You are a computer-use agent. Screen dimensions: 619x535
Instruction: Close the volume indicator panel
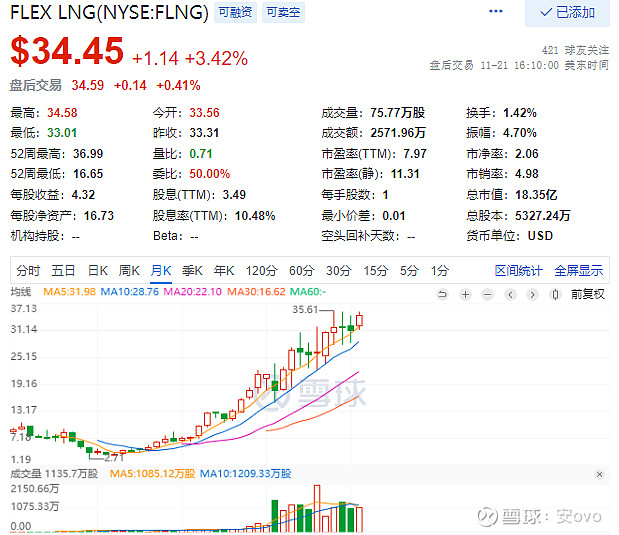click(599, 475)
